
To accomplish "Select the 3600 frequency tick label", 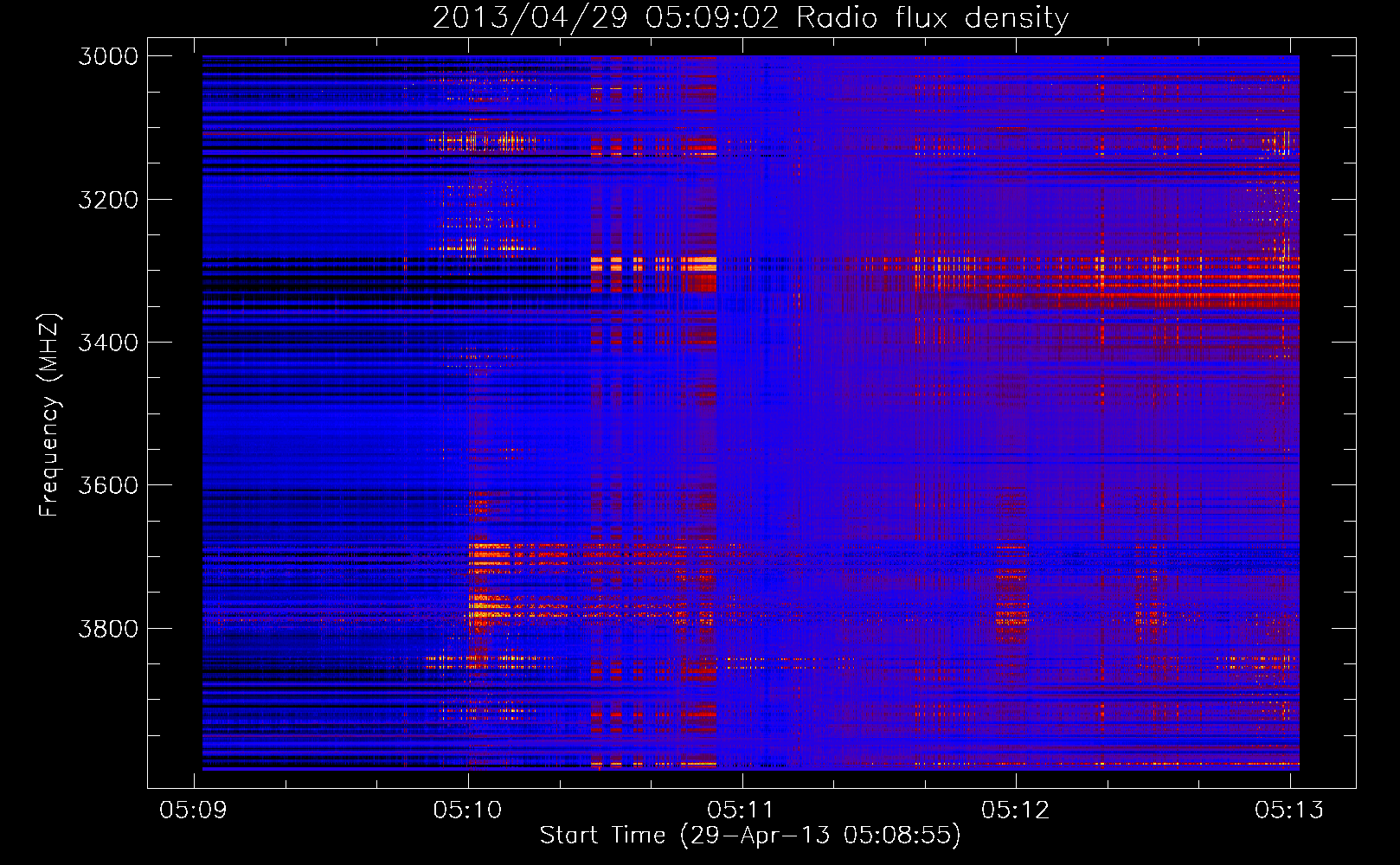I will pos(108,485).
